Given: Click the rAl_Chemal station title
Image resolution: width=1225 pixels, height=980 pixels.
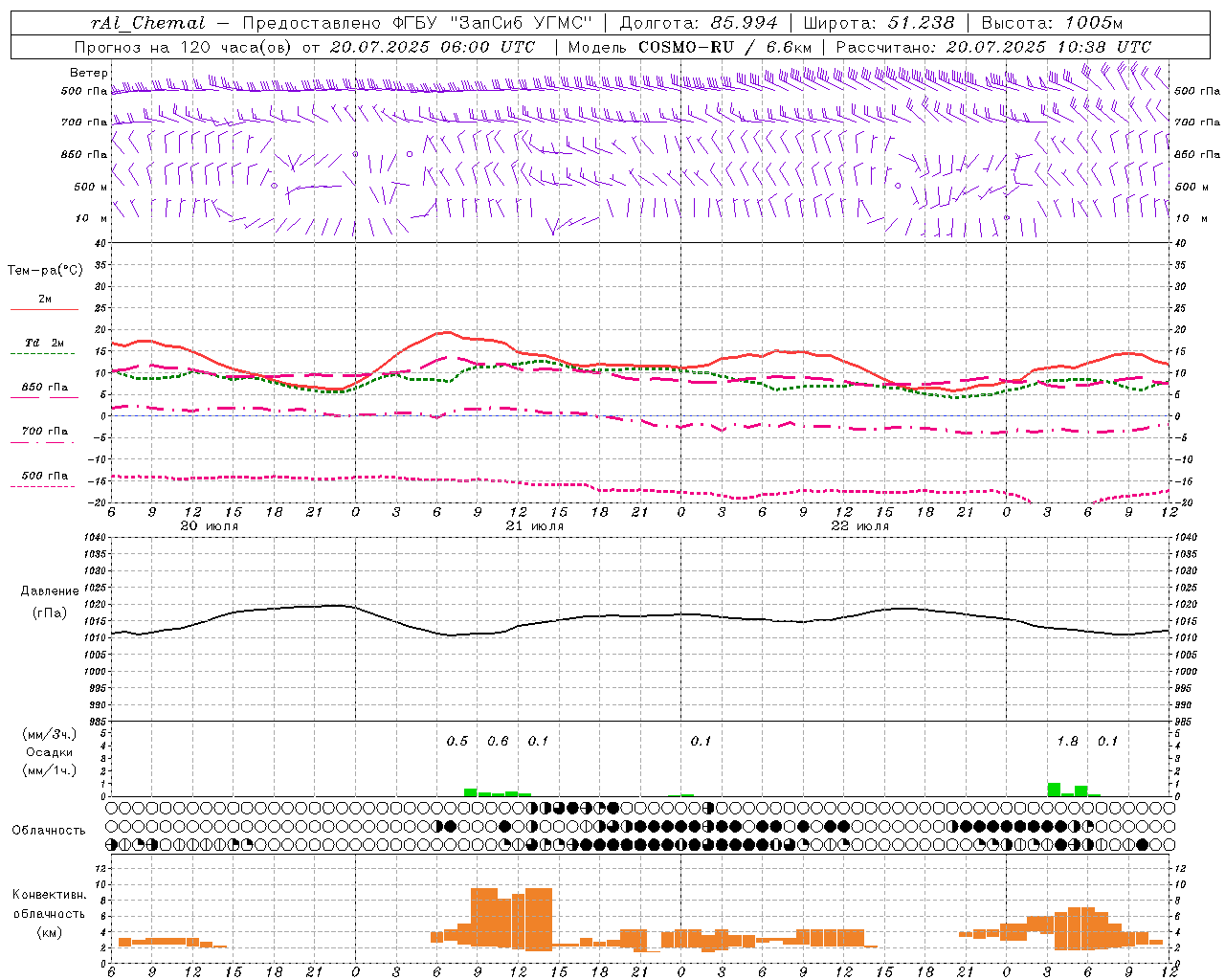Looking at the screenshot, I should pos(147,23).
